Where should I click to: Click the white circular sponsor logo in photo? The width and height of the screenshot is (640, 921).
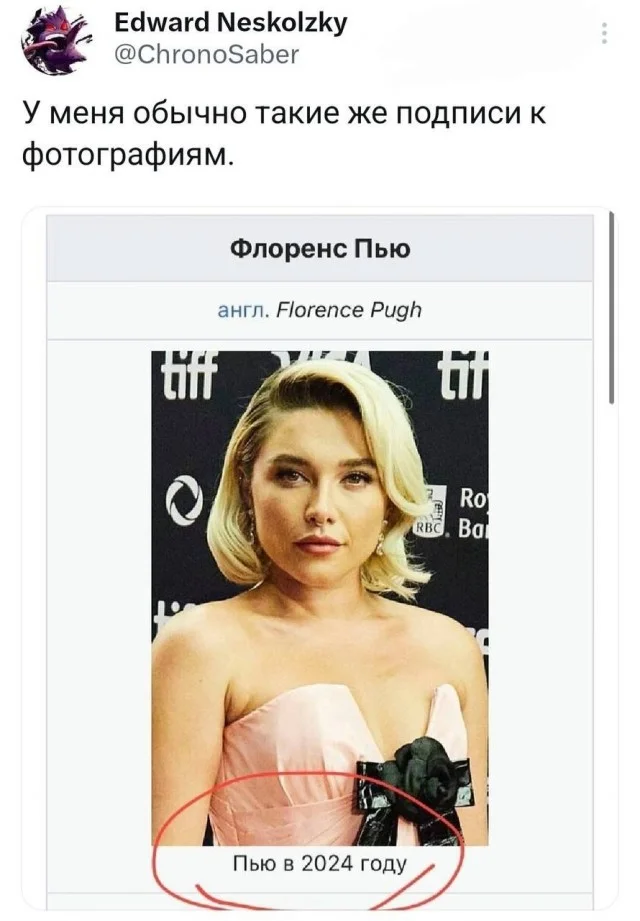(184, 502)
